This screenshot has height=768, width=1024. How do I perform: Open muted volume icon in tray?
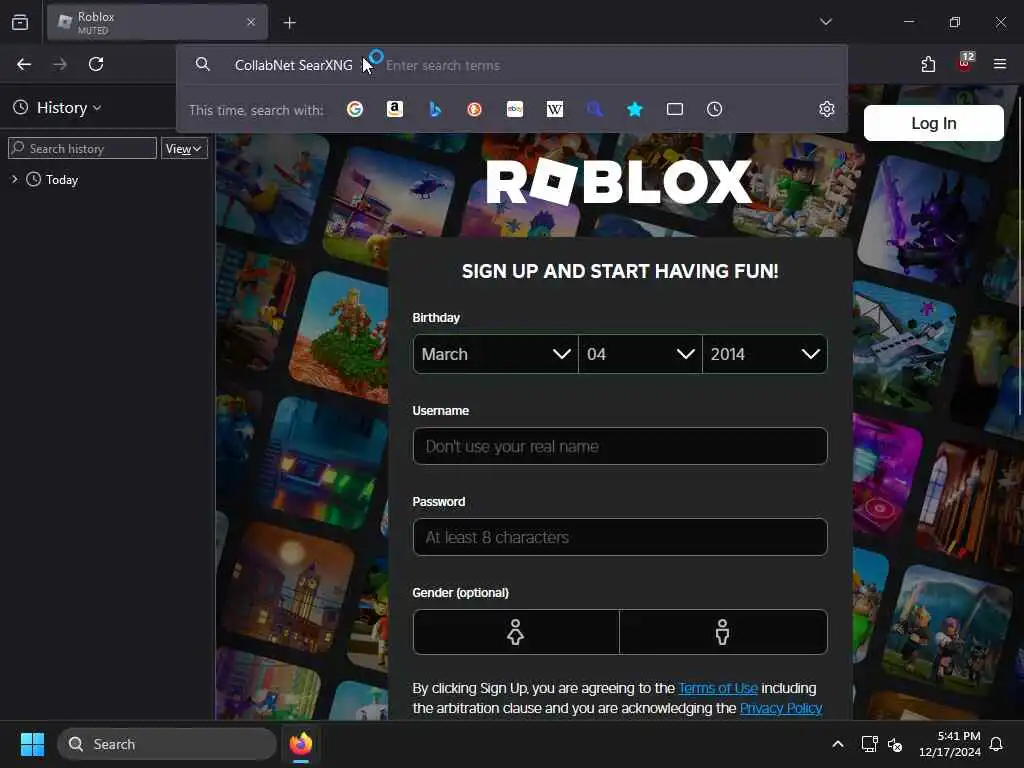click(x=895, y=744)
